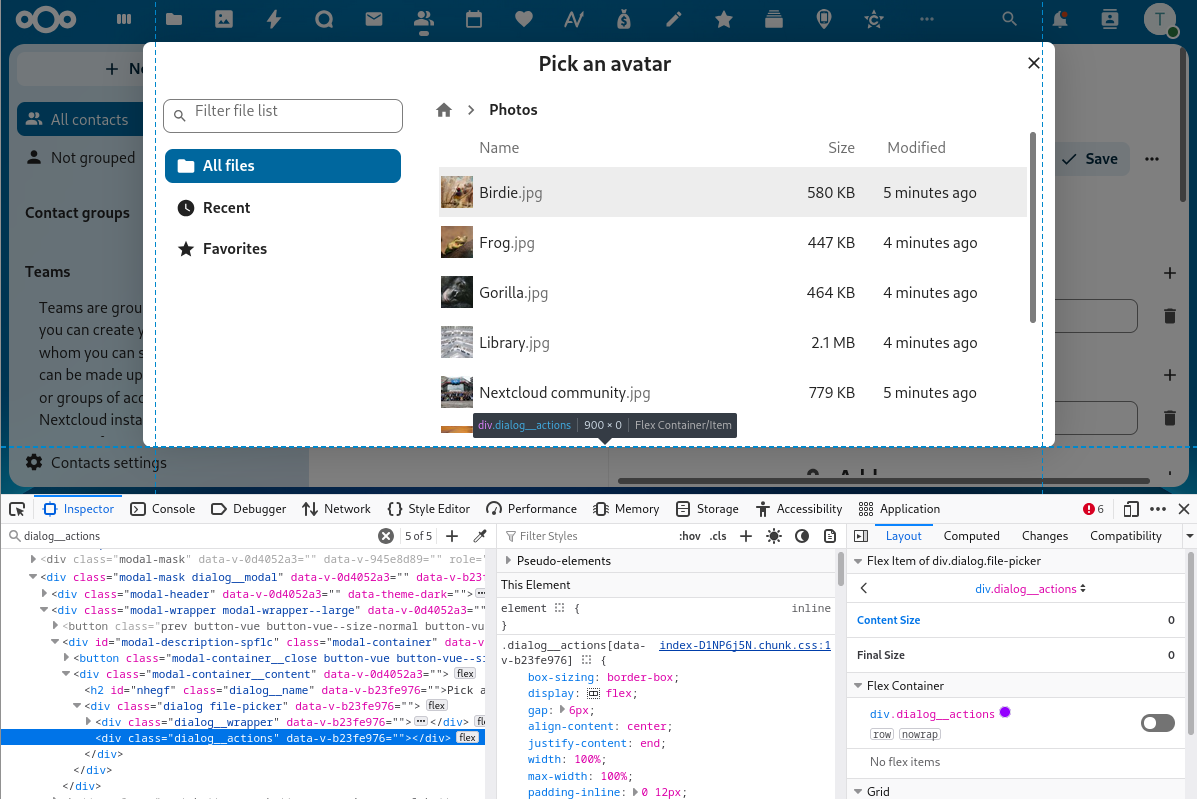Click the eyedropper icon in the inspector search
1197x799 pixels.
click(480, 536)
